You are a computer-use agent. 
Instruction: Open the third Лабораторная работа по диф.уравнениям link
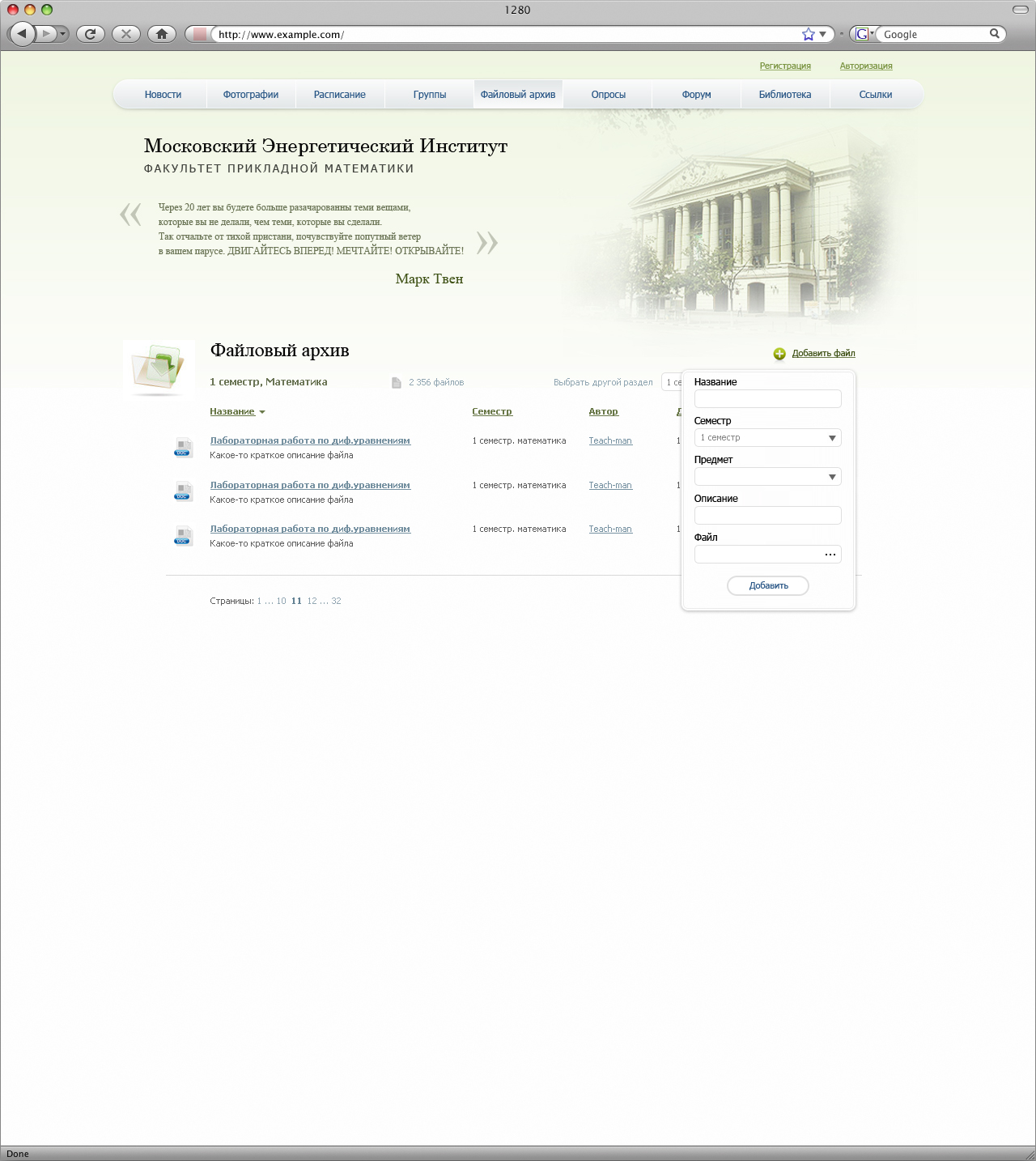tap(310, 529)
